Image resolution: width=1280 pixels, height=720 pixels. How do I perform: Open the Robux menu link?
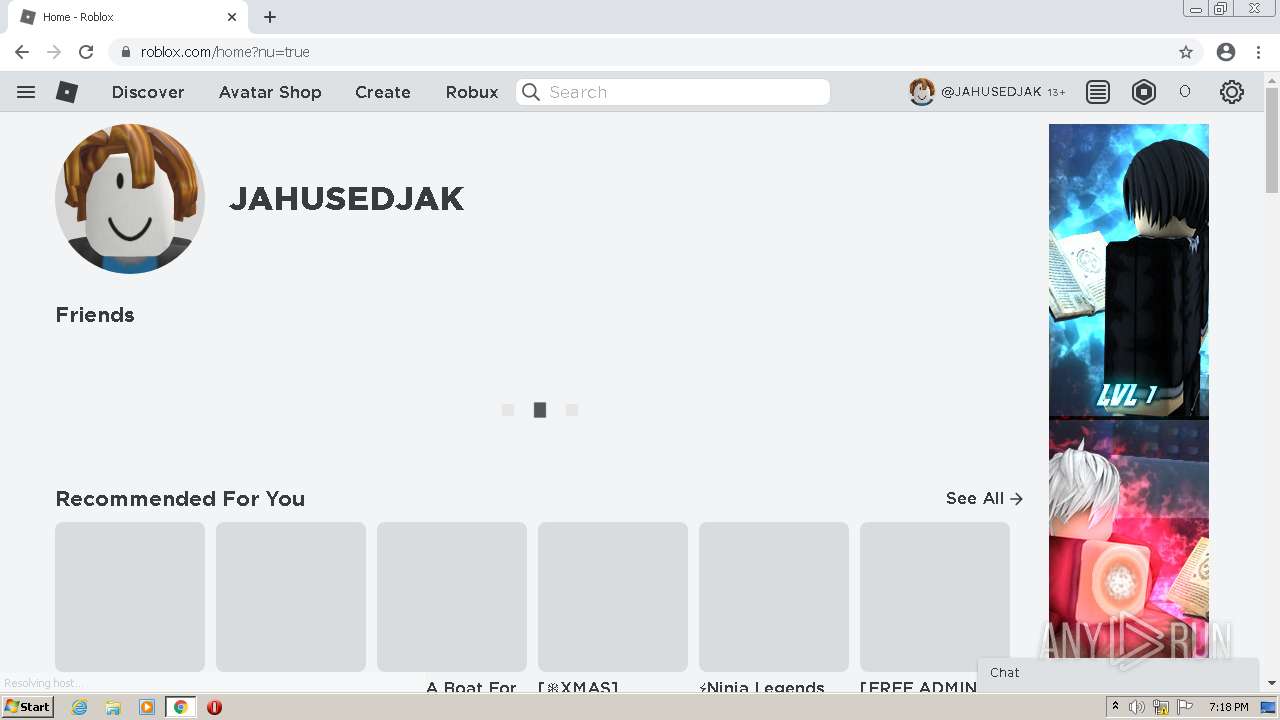click(x=472, y=92)
